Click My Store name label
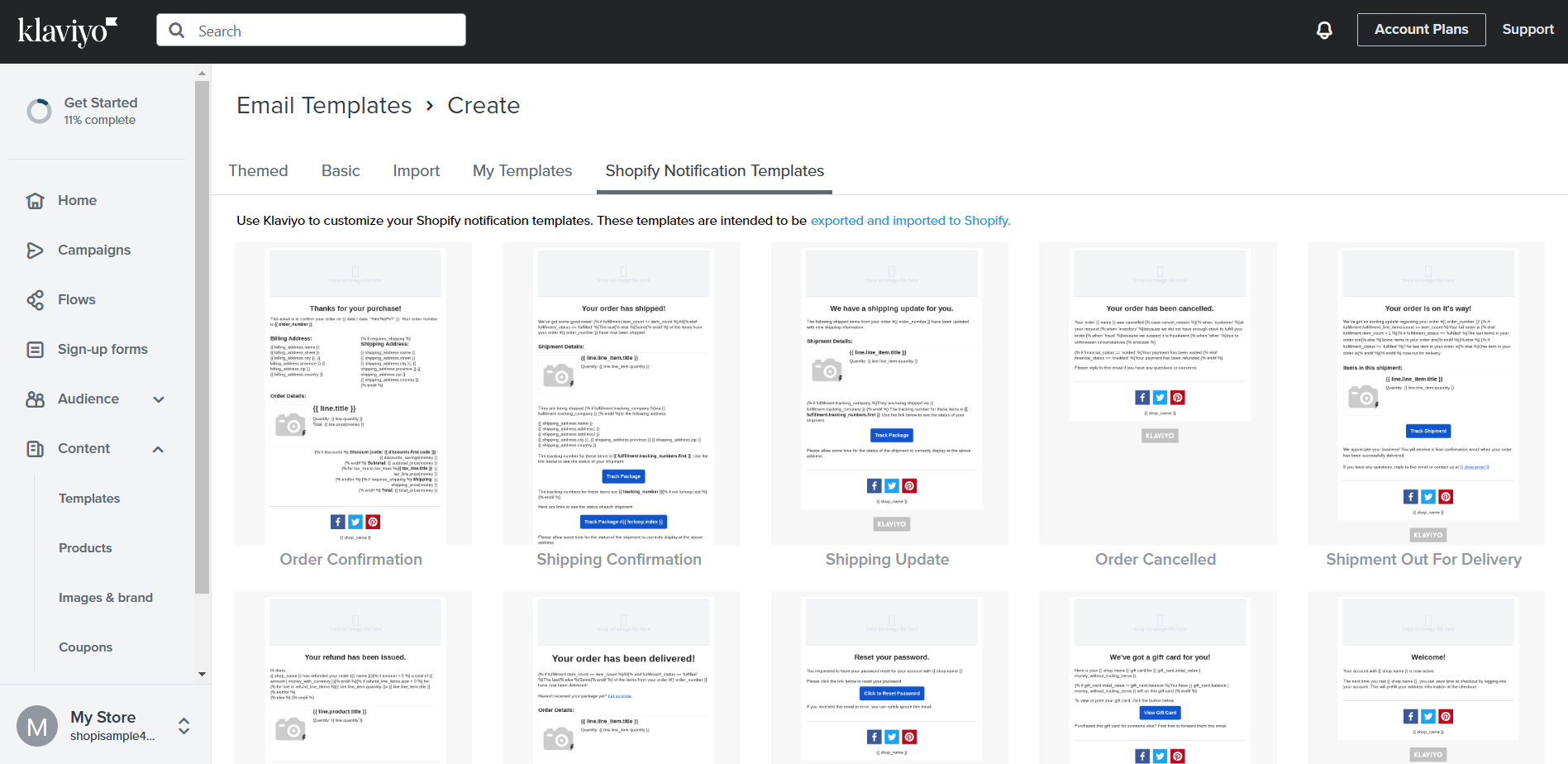The height and width of the screenshot is (764, 1568). coord(103,718)
